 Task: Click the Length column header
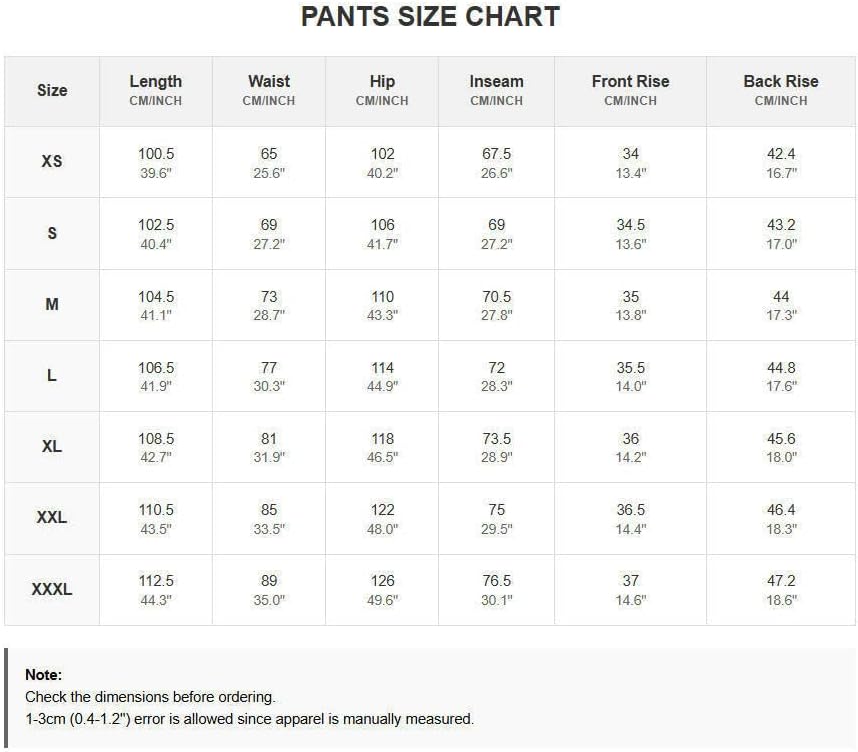pos(155,82)
